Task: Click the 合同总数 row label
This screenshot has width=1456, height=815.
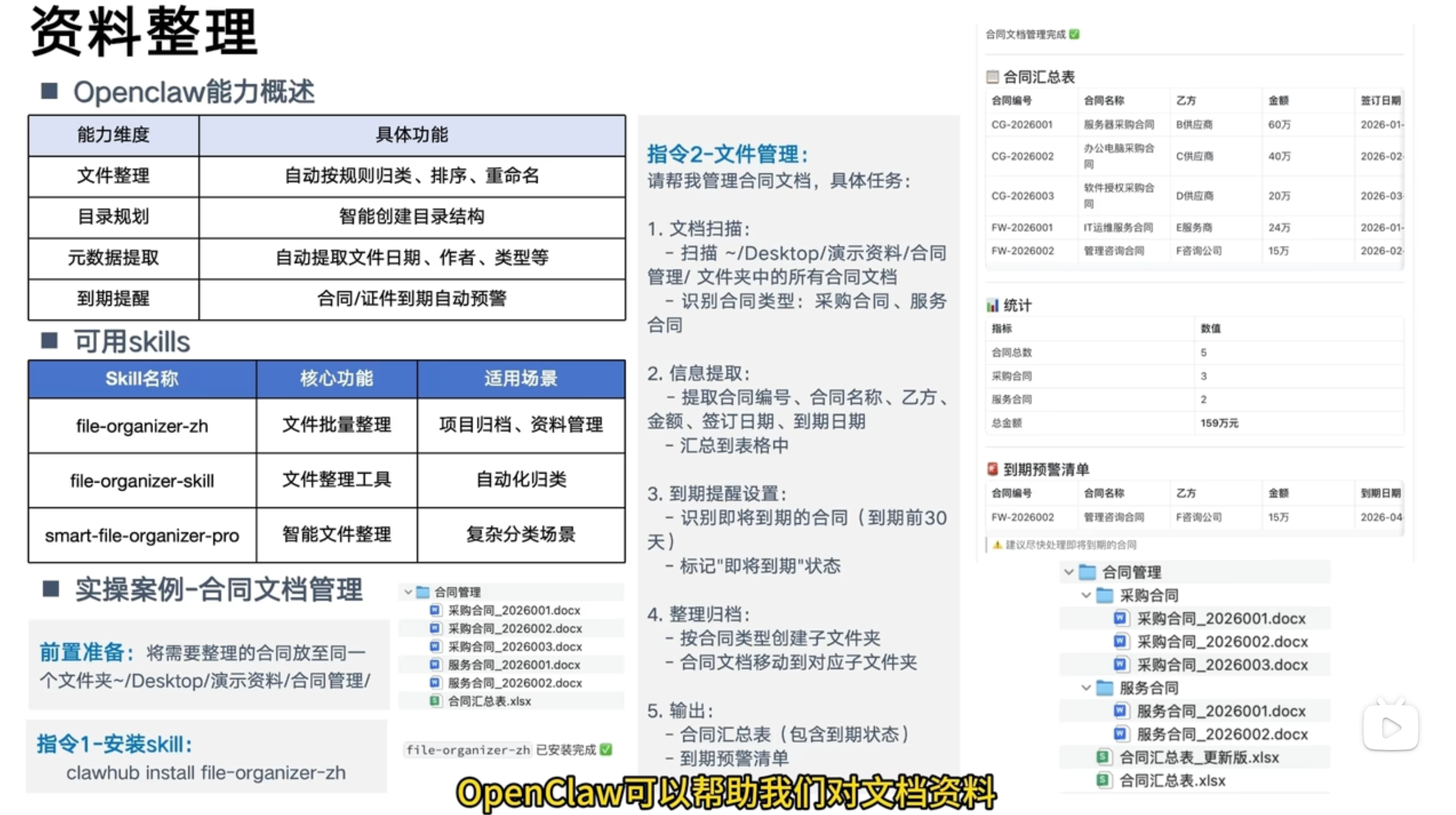Action: pos(1011,352)
